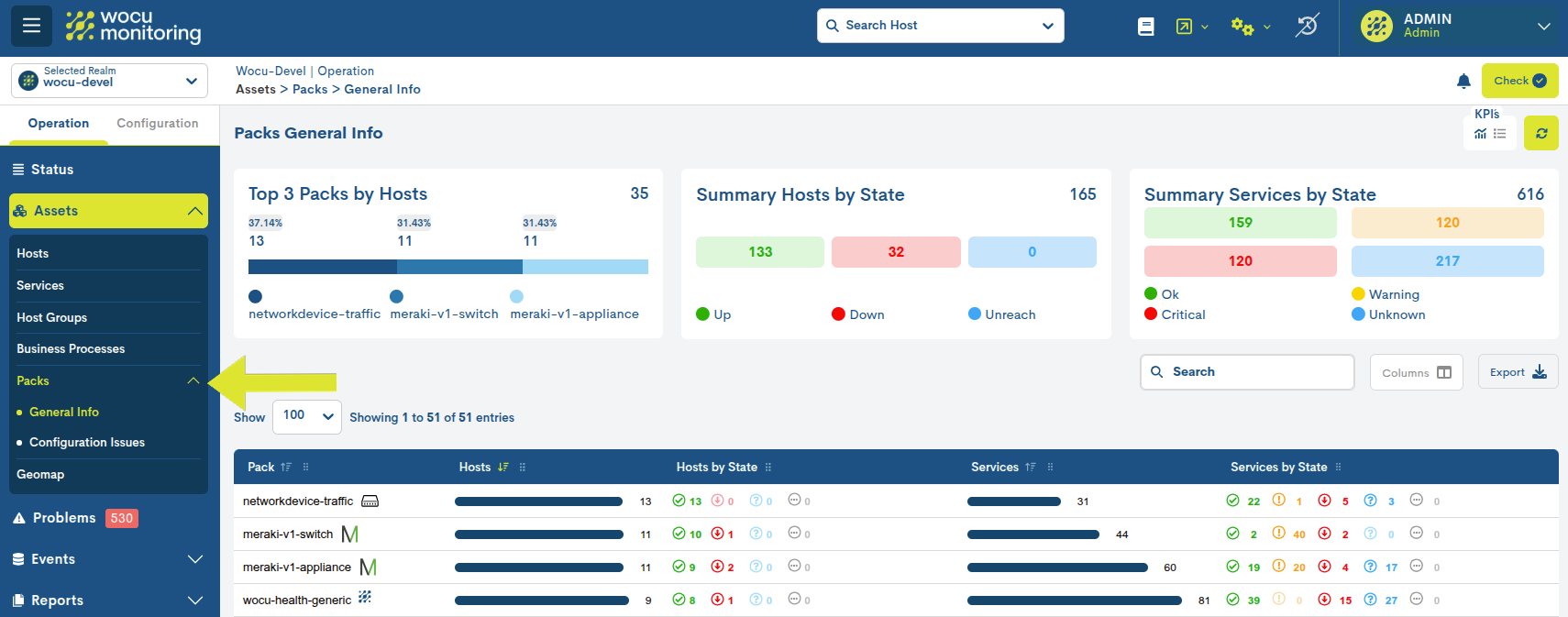The width and height of the screenshot is (1568, 617).
Task: Click the red Down hosts count box showing 32
Action: tap(895, 252)
